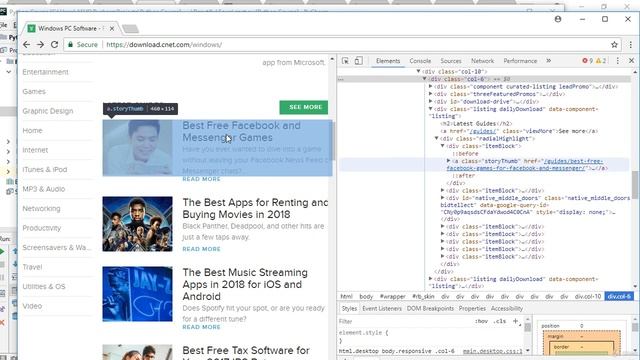This screenshot has height=360, width=640.
Task: Bookmark this page with the star icon
Action: click(x=614, y=44)
